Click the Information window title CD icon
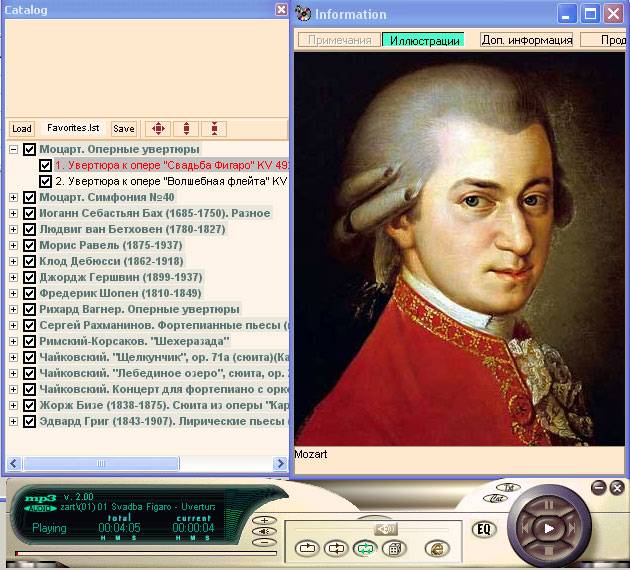This screenshot has height=570, width=630. (x=303, y=14)
